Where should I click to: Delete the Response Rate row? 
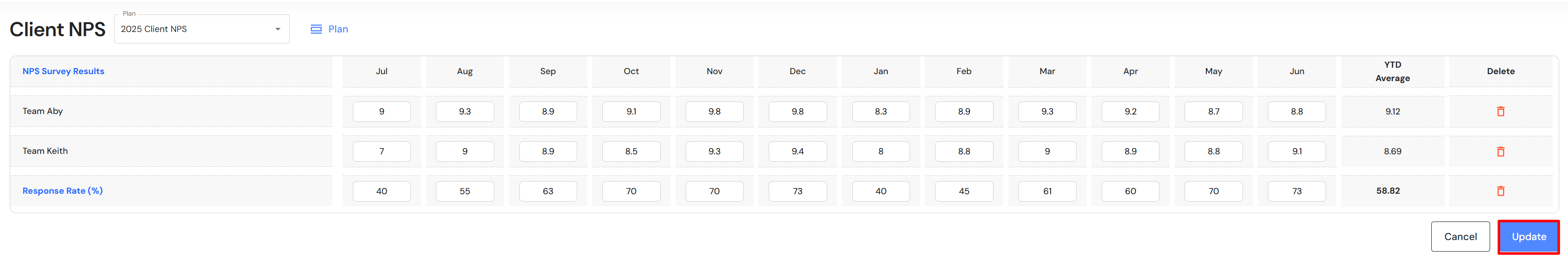coord(1500,191)
